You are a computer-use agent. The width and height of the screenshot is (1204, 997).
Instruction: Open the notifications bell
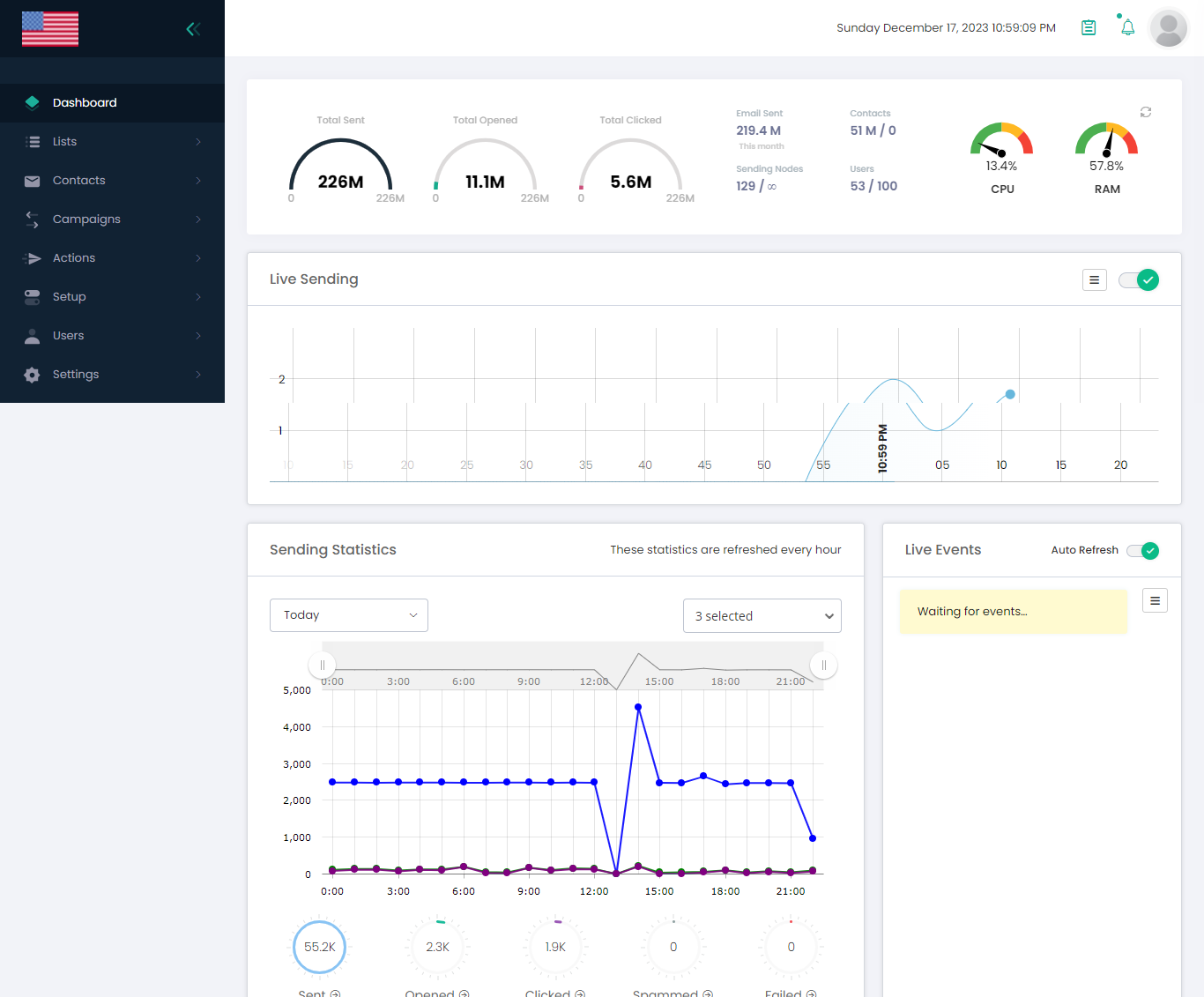point(1127,28)
